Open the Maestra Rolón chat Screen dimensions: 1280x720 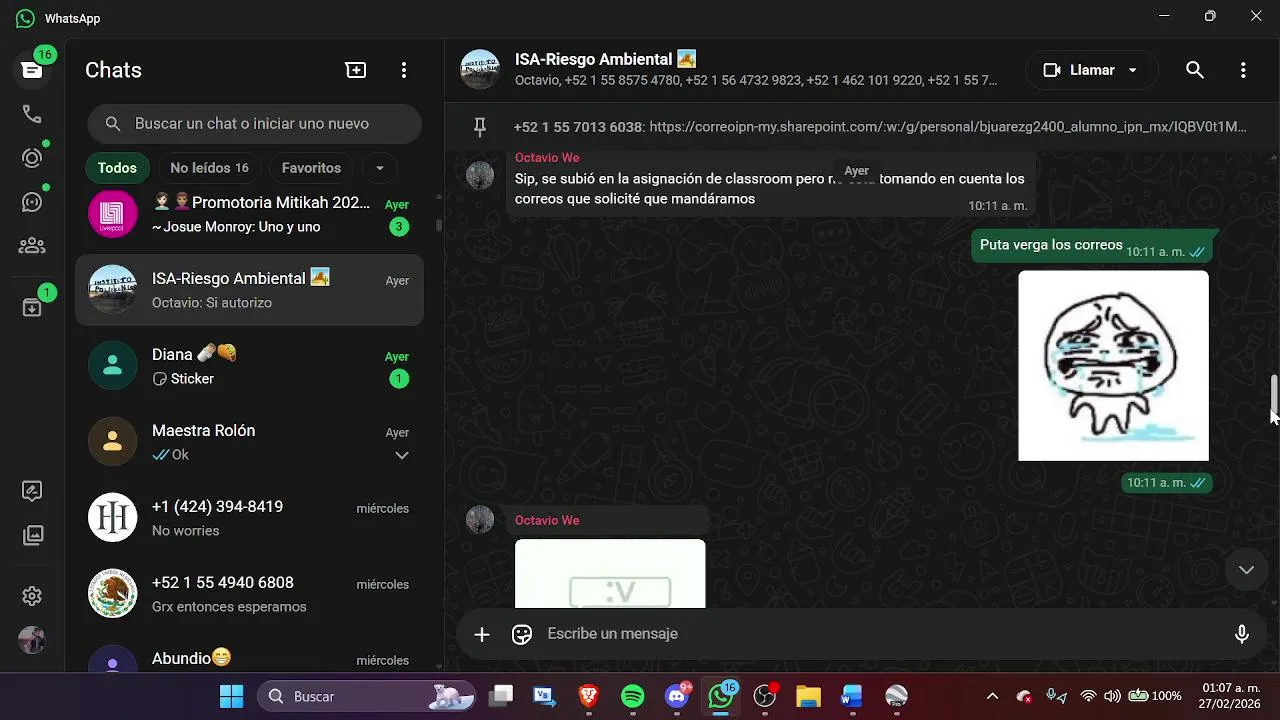[x=249, y=442]
